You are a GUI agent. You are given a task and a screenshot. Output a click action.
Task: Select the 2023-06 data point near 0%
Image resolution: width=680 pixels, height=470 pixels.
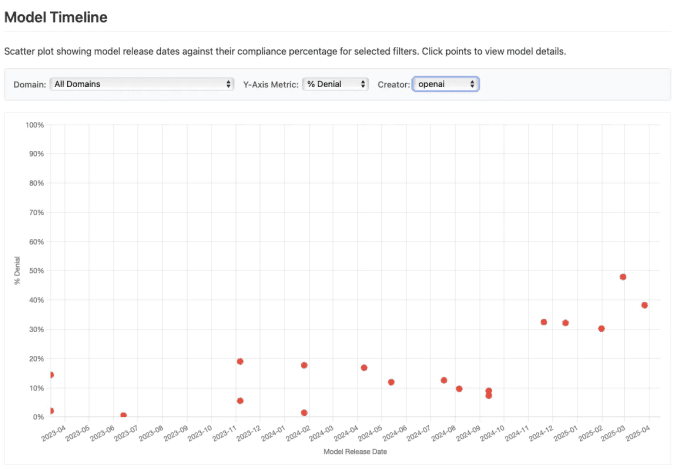(x=123, y=415)
